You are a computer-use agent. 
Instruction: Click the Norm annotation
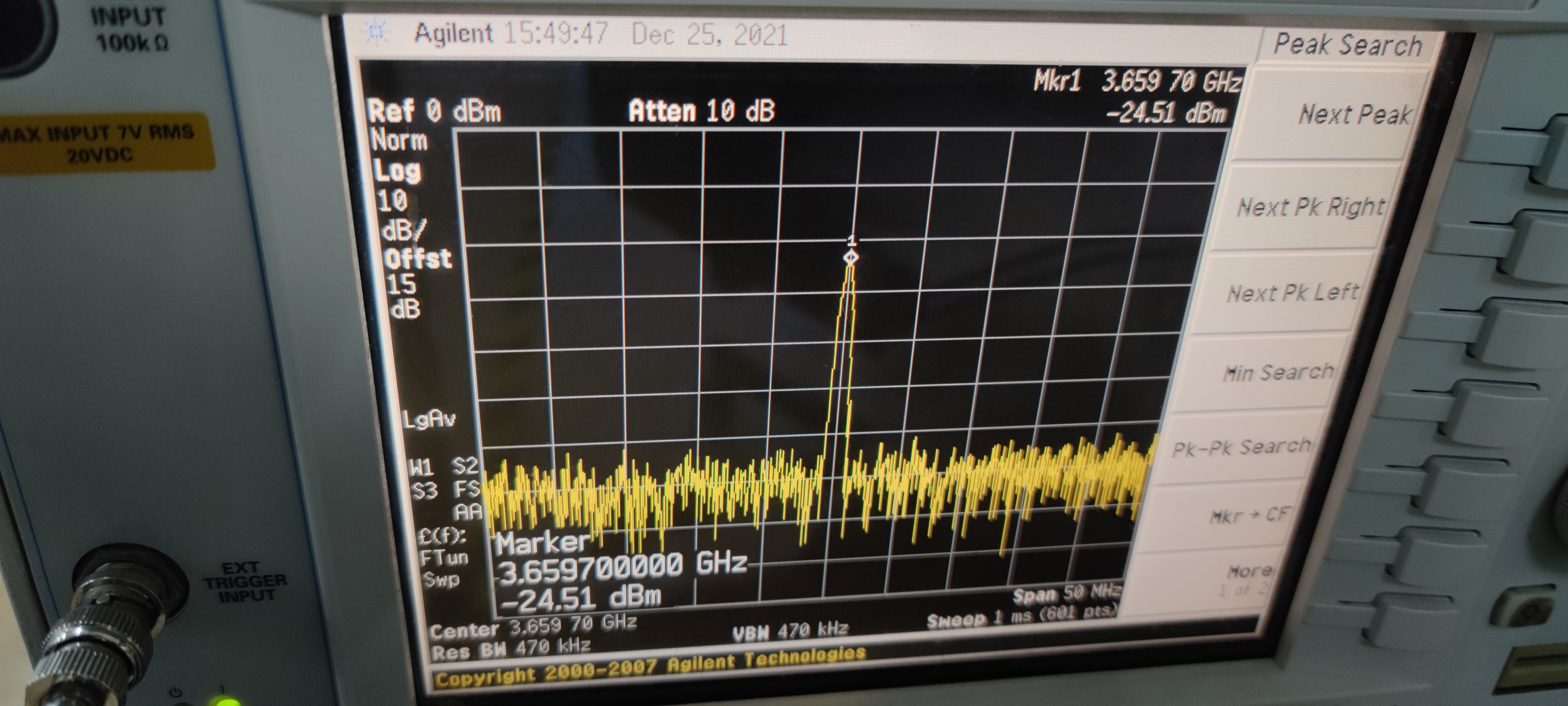tap(399, 141)
